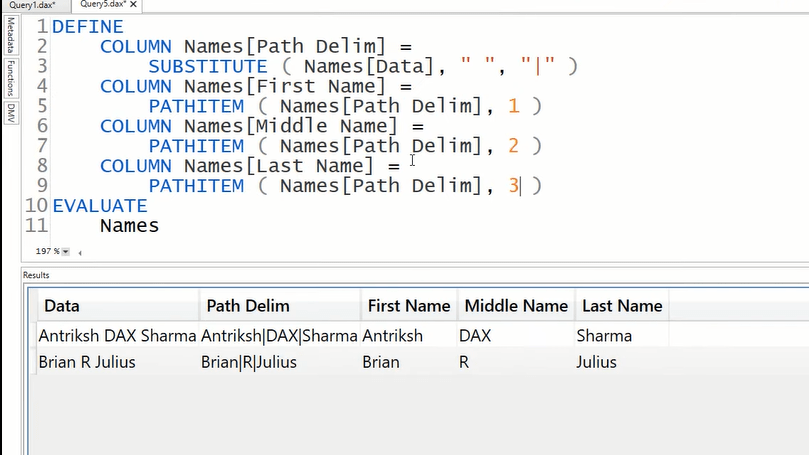
Task: Select the First Name cell 'Antriksh'
Action: [x=408, y=336]
